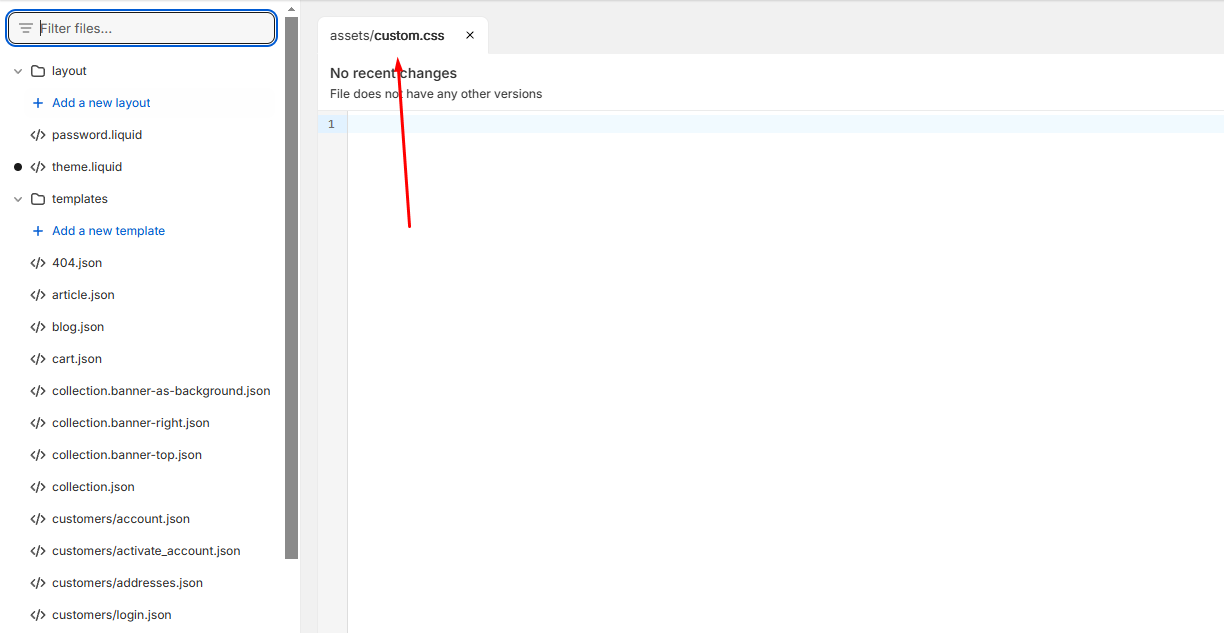Screen dimensions: 1224x633
Task: Click code icon next to customers/account.json
Action: click(38, 519)
